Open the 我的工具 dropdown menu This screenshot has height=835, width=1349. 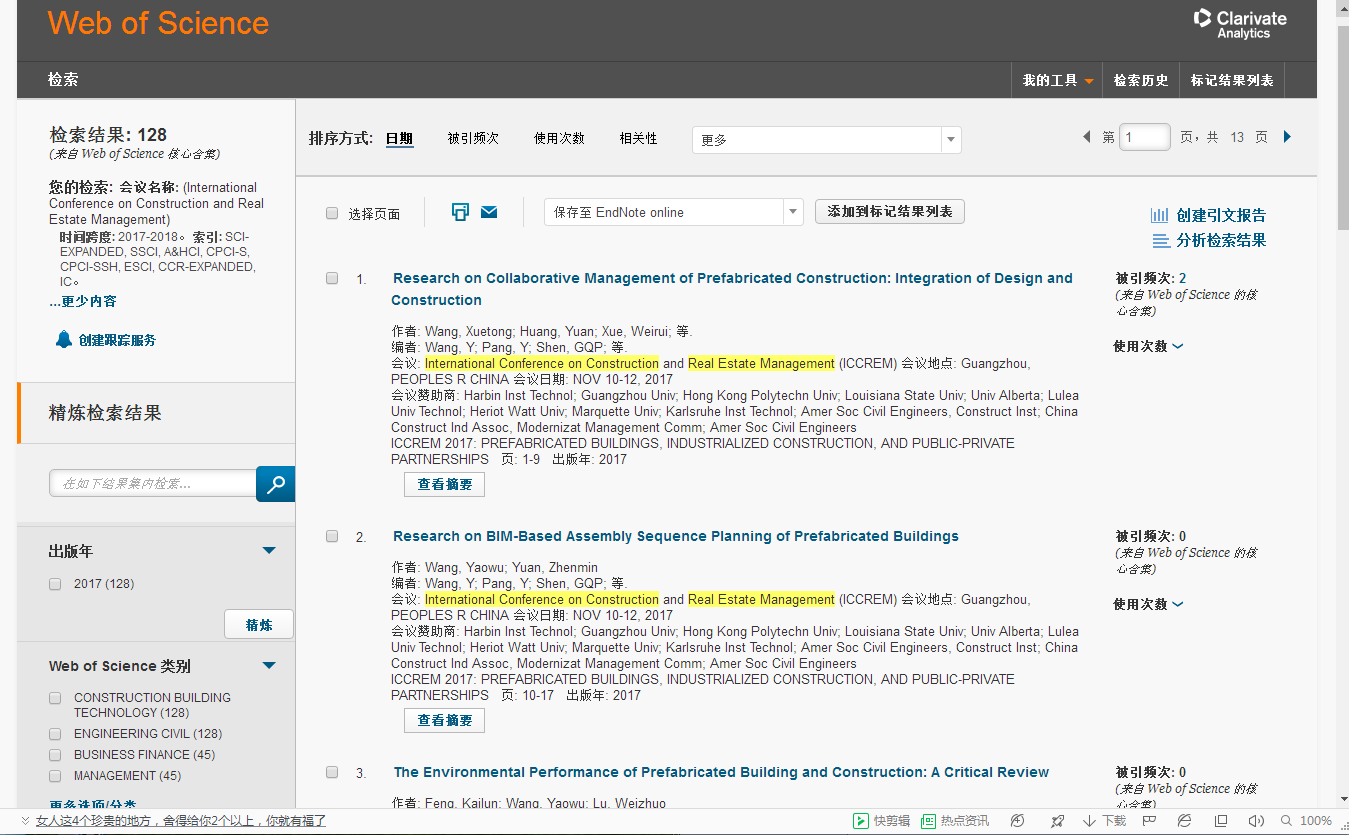pyautogui.click(x=1057, y=80)
